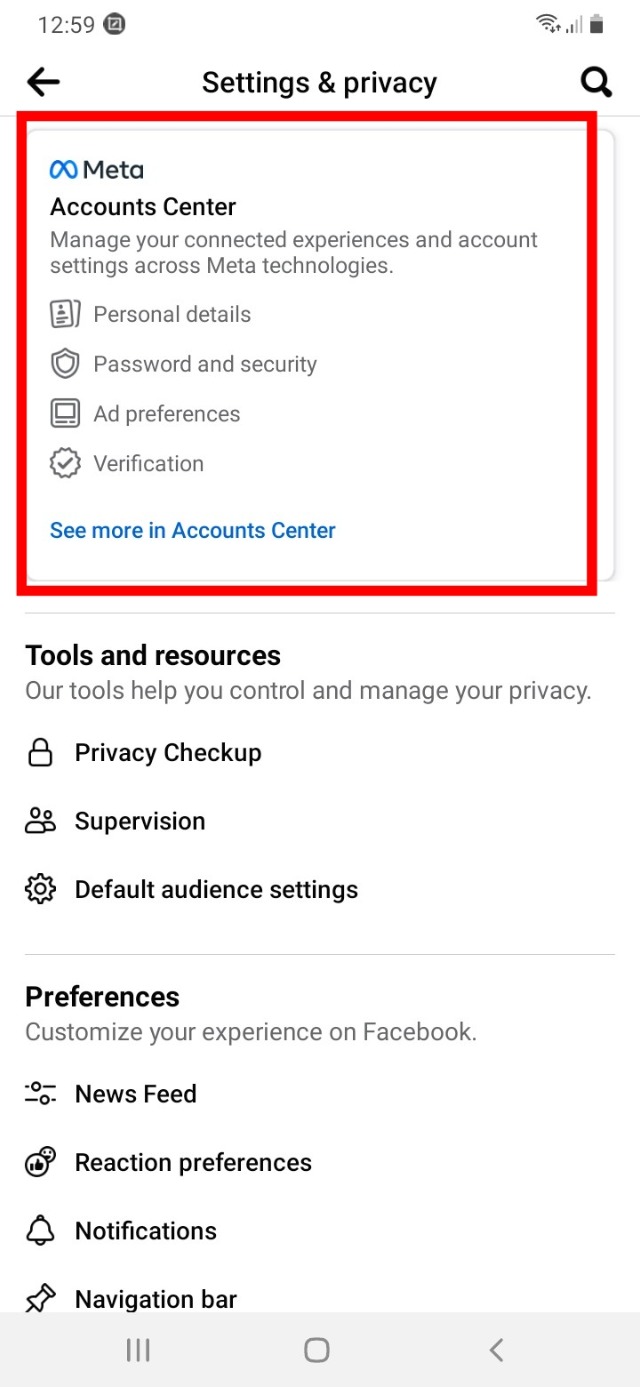Screen dimensions: 640x1387
Task: Tap the Supervision people icon
Action: [40, 821]
